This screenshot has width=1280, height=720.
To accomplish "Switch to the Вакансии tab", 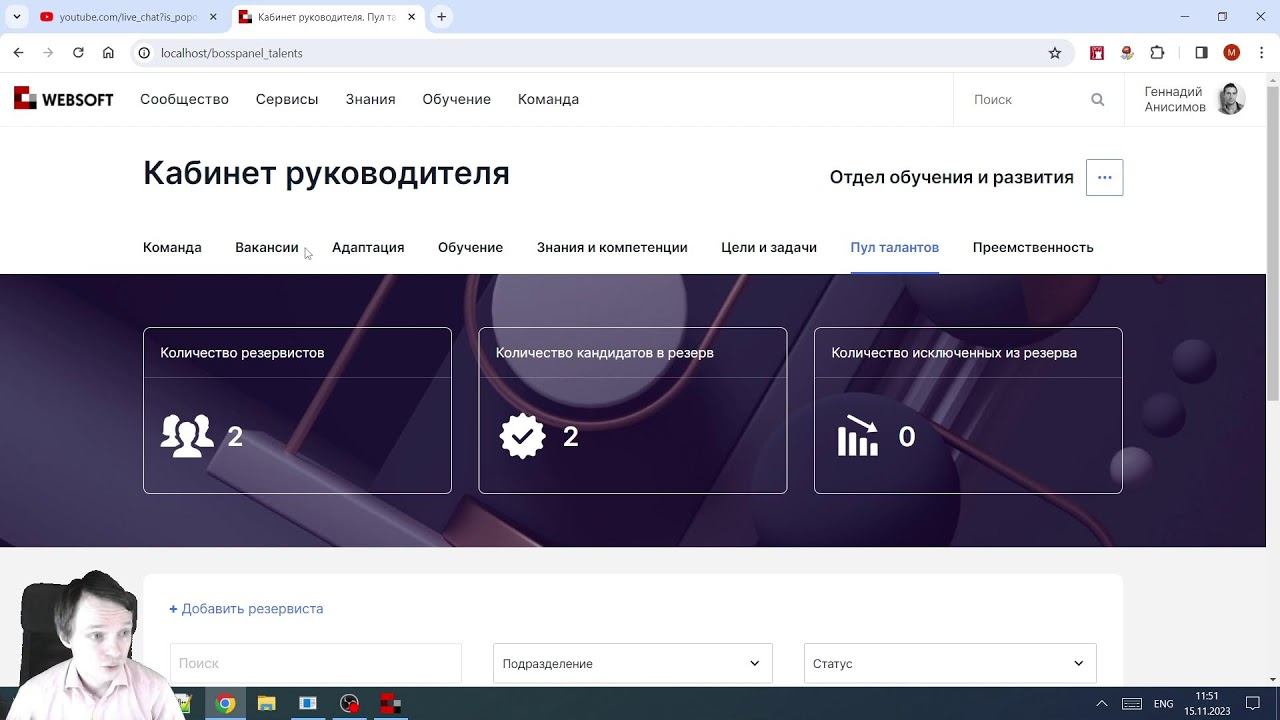I will (x=267, y=247).
